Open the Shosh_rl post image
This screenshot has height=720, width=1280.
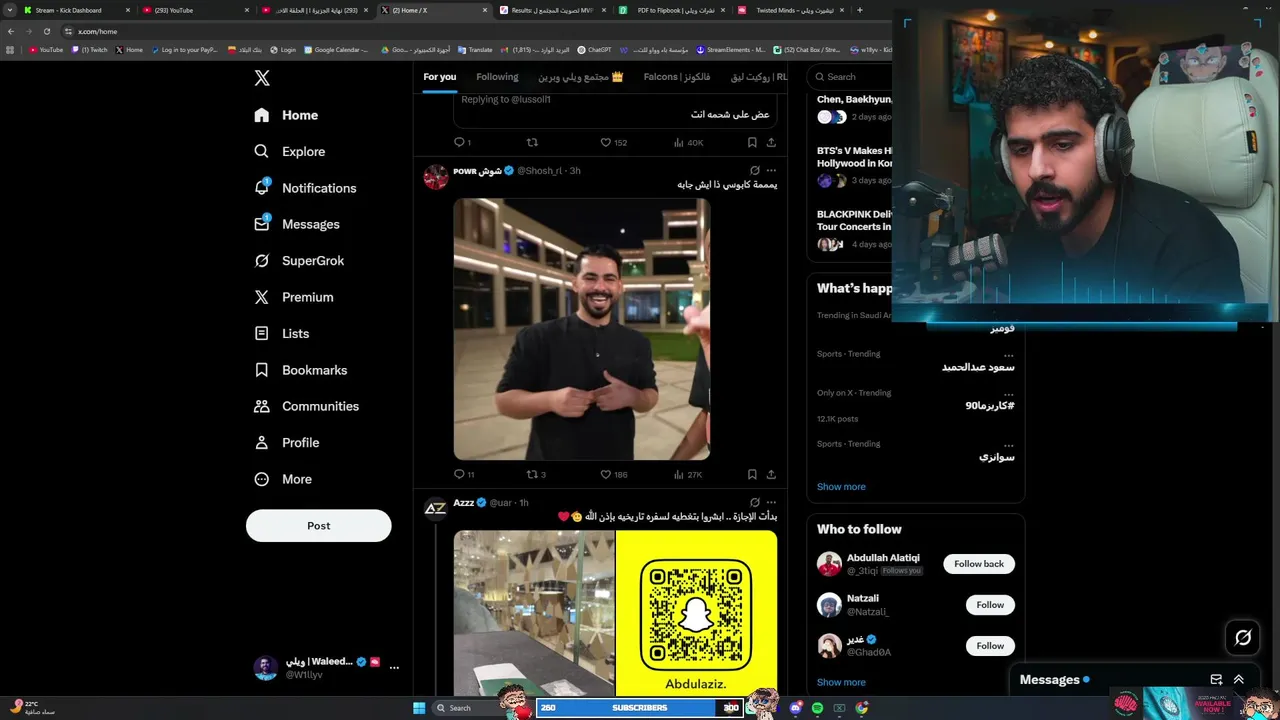click(582, 329)
